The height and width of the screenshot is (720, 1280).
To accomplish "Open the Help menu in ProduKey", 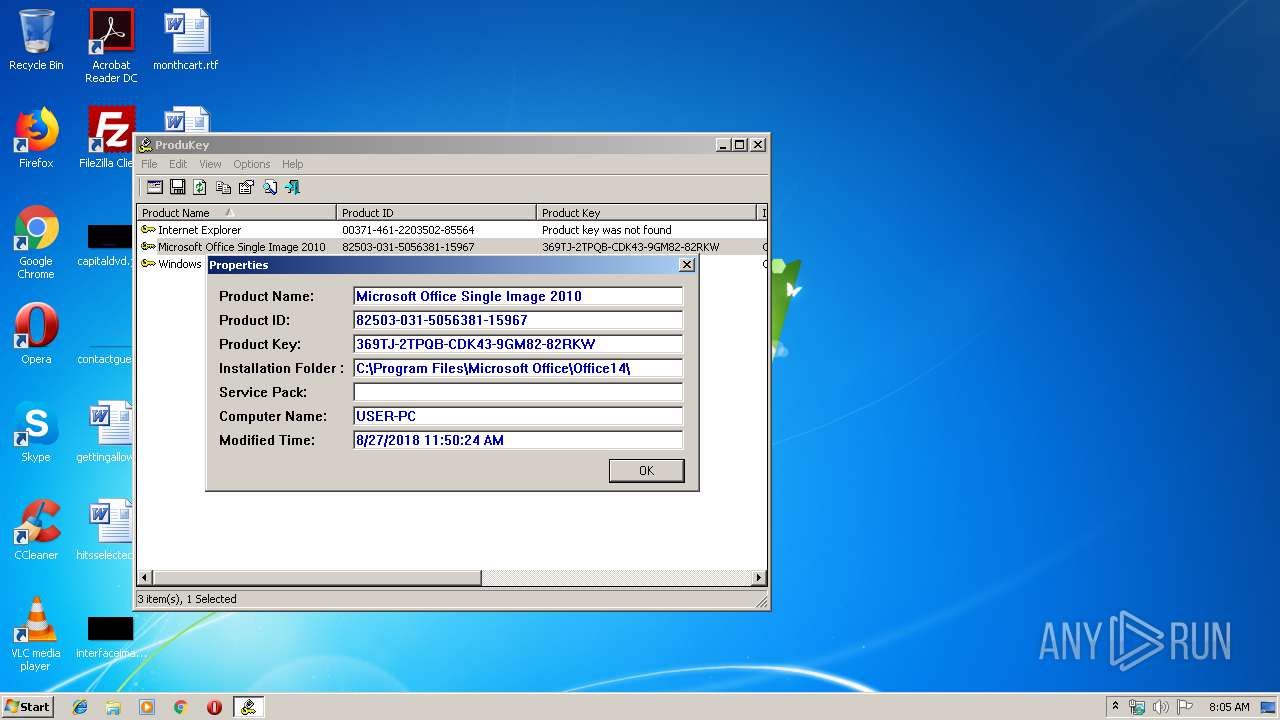I will 292,164.
